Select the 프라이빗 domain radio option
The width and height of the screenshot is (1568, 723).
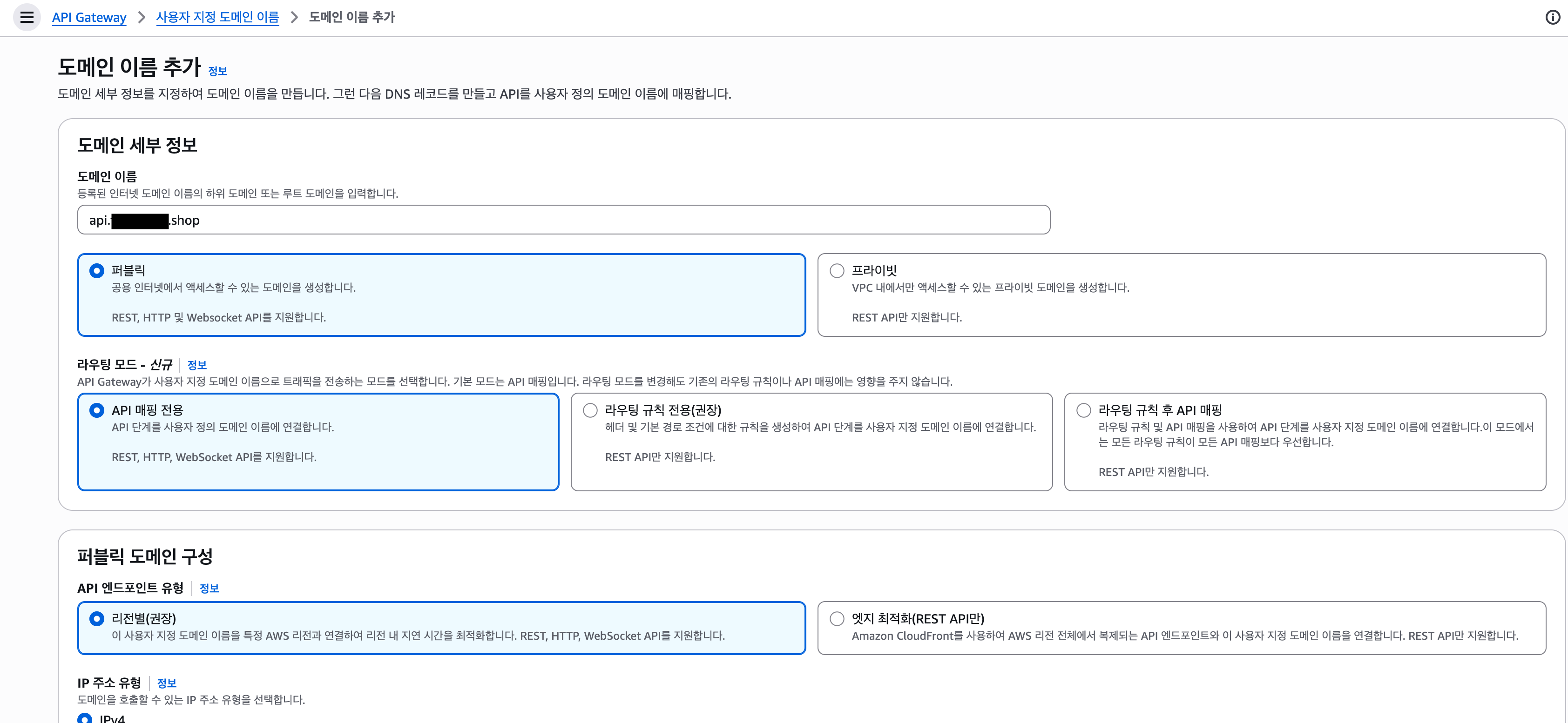pos(837,271)
